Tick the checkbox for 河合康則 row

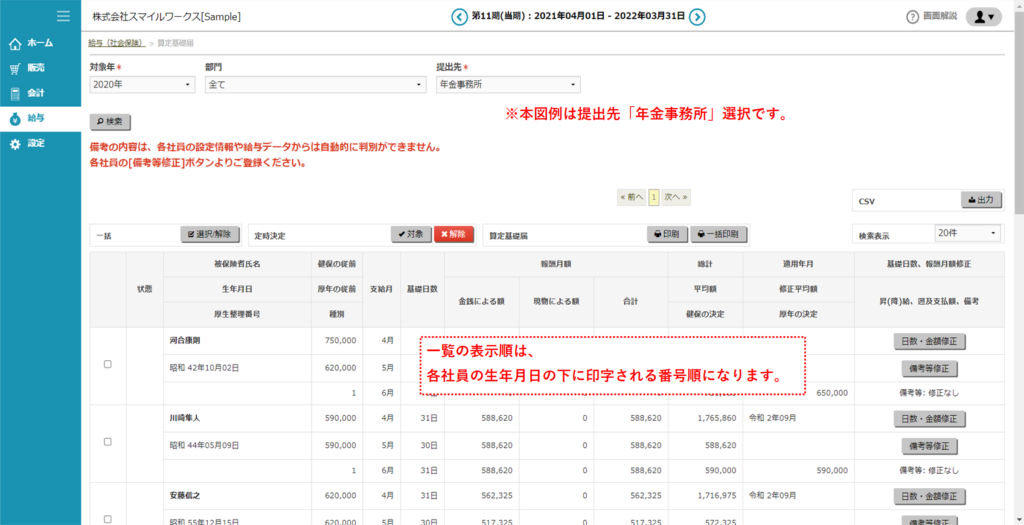108,365
